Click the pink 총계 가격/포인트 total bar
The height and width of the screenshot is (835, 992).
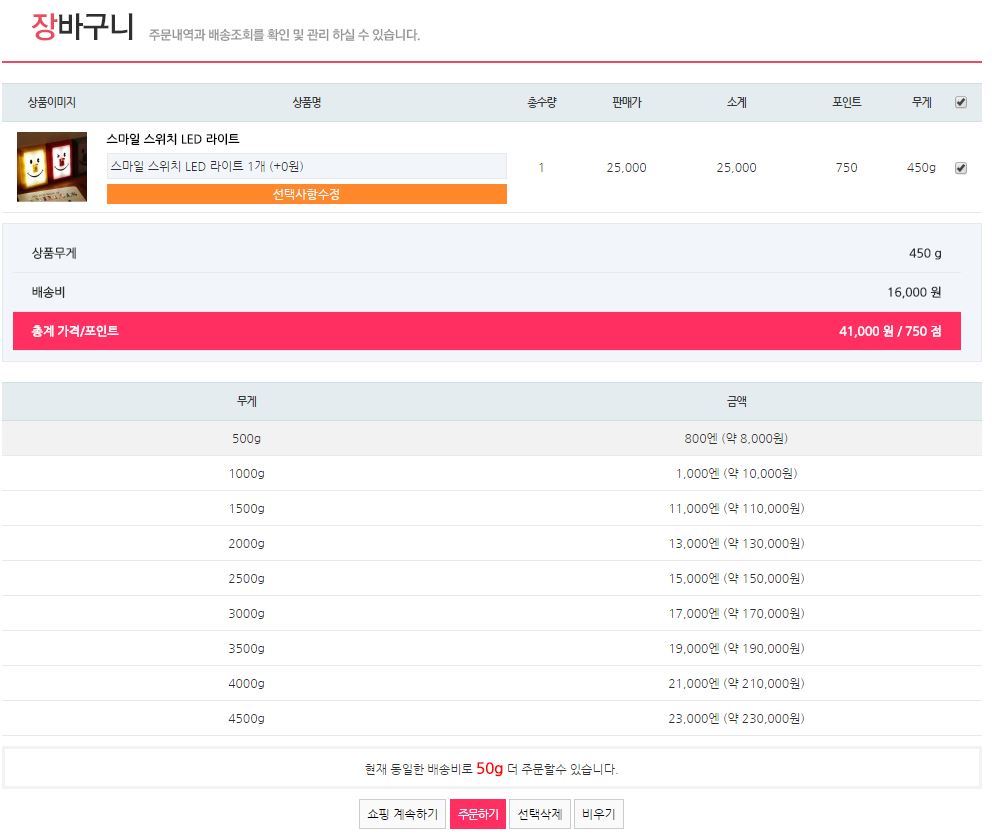click(x=486, y=331)
